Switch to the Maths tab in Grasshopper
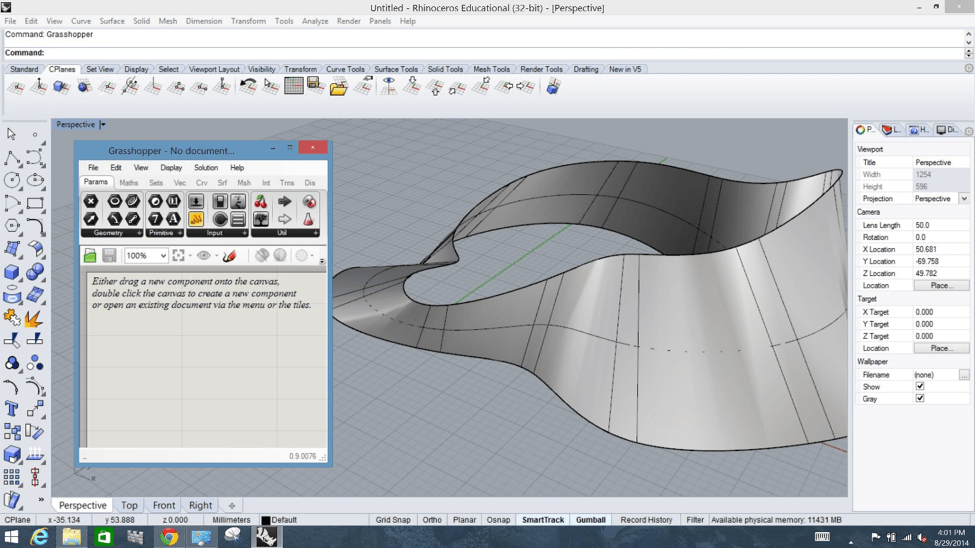The width and height of the screenshot is (975, 548). point(129,183)
